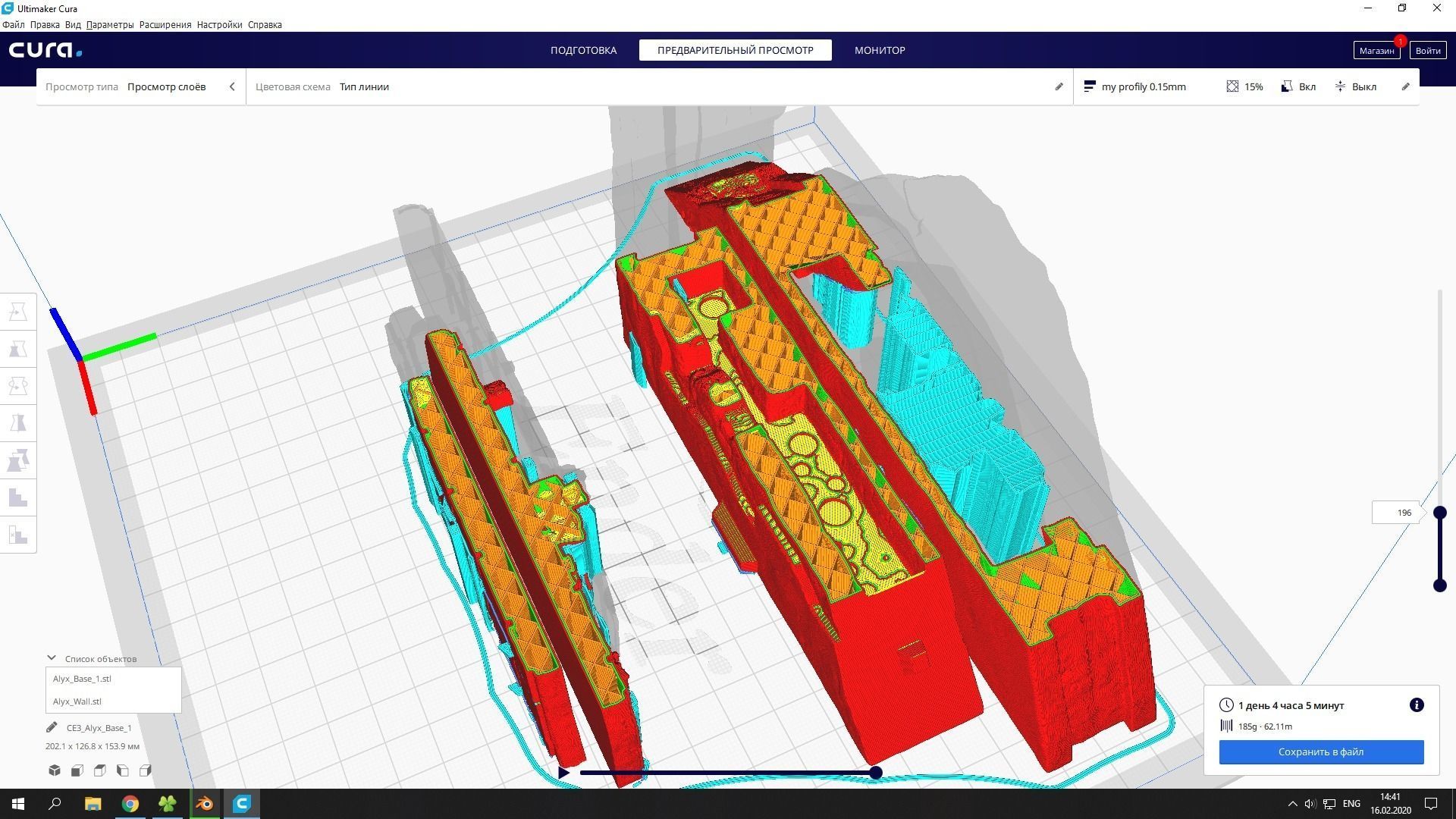The height and width of the screenshot is (819, 1456).
Task: Open the Per Model Settings tool
Action: pyautogui.click(x=18, y=460)
